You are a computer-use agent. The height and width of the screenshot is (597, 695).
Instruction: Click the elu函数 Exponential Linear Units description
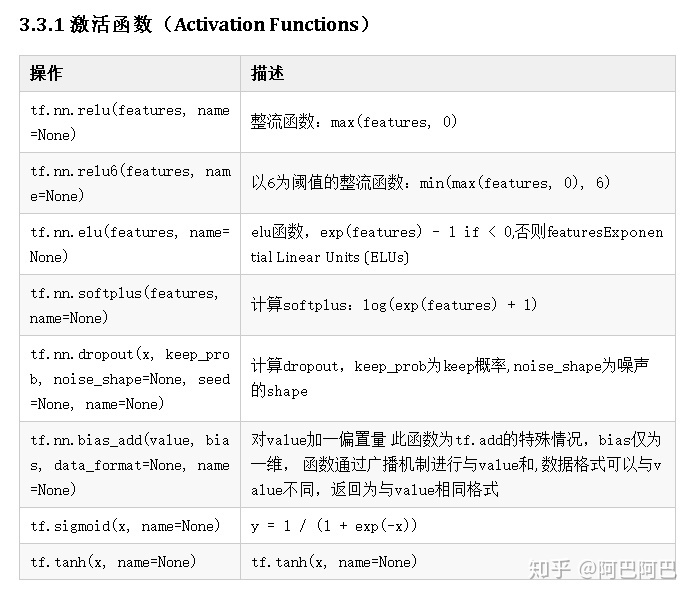pyautogui.click(x=458, y=244)
